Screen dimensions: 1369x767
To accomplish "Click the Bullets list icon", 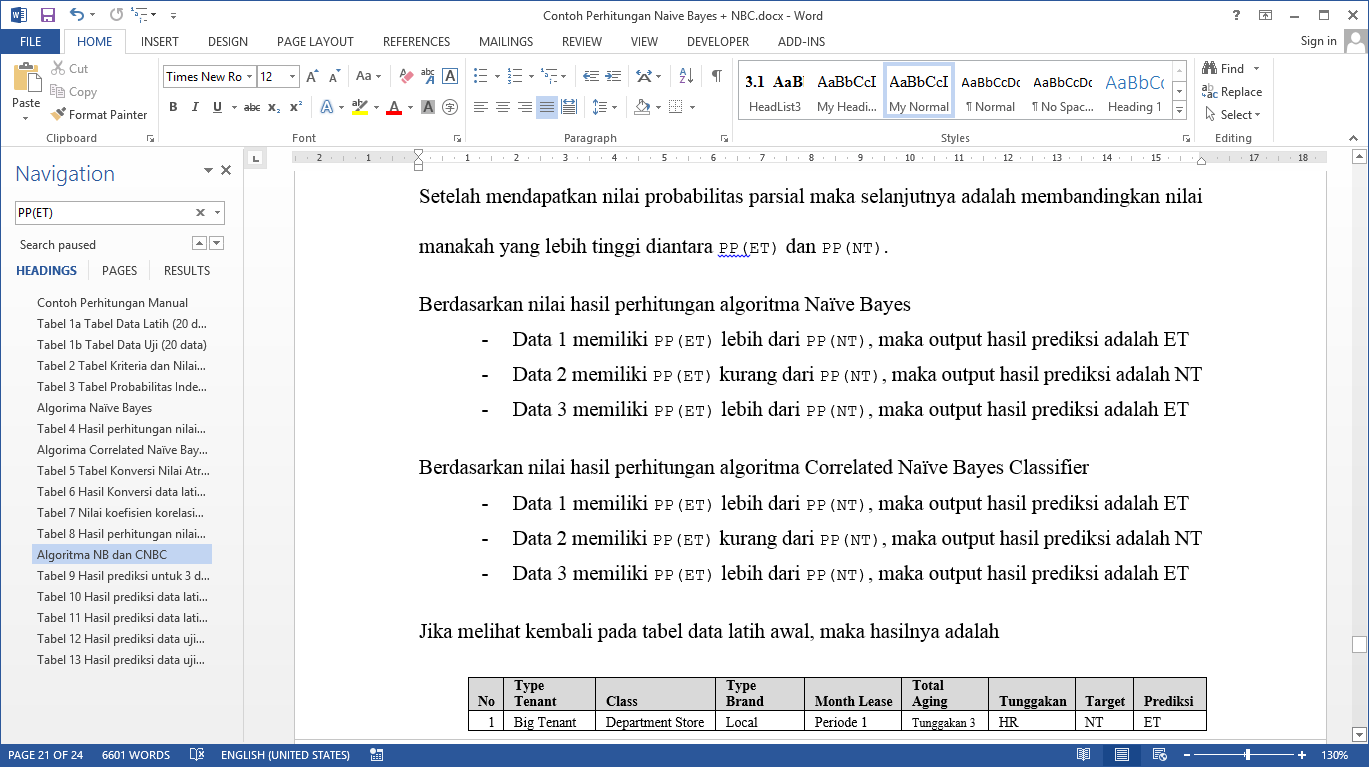I will point(481,76).
